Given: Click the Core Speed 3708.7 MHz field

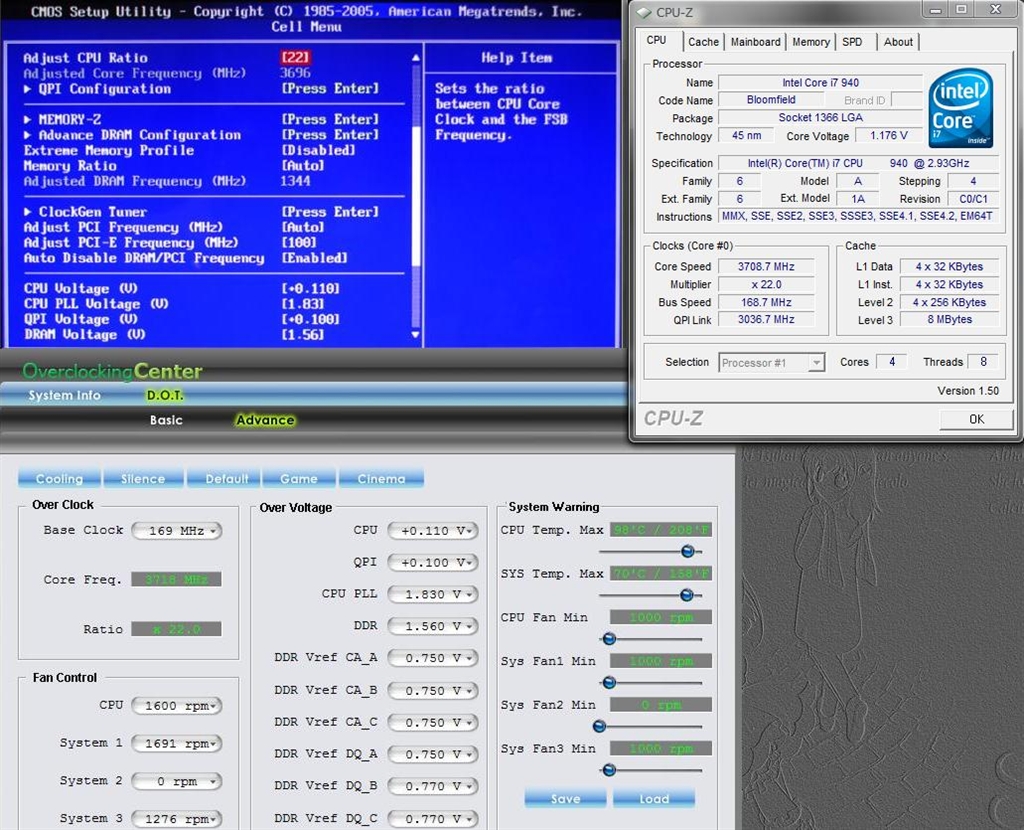Looking at the screenshot, I should pos(766,266).
